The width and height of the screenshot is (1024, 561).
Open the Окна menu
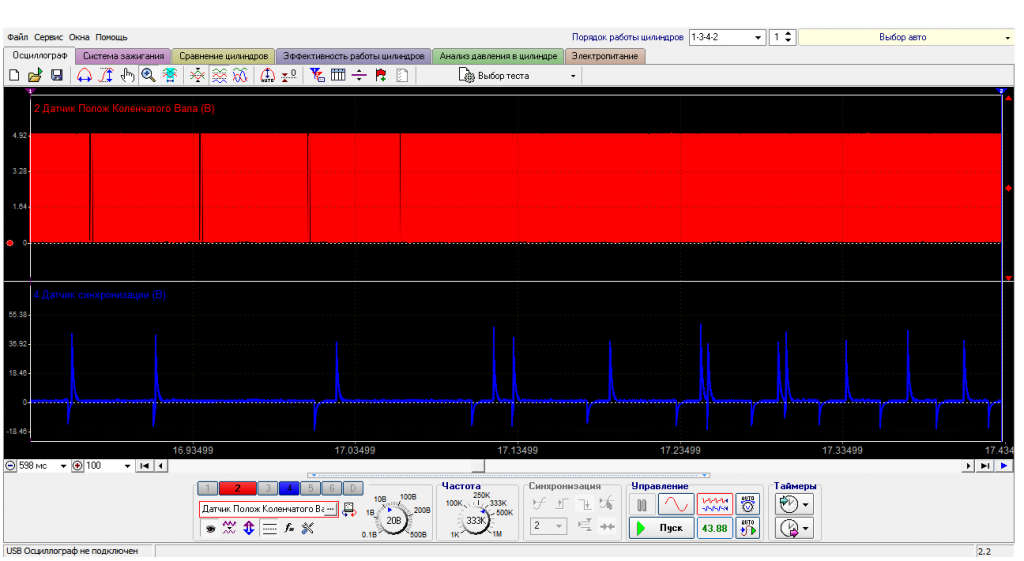[x=79, y=37]
